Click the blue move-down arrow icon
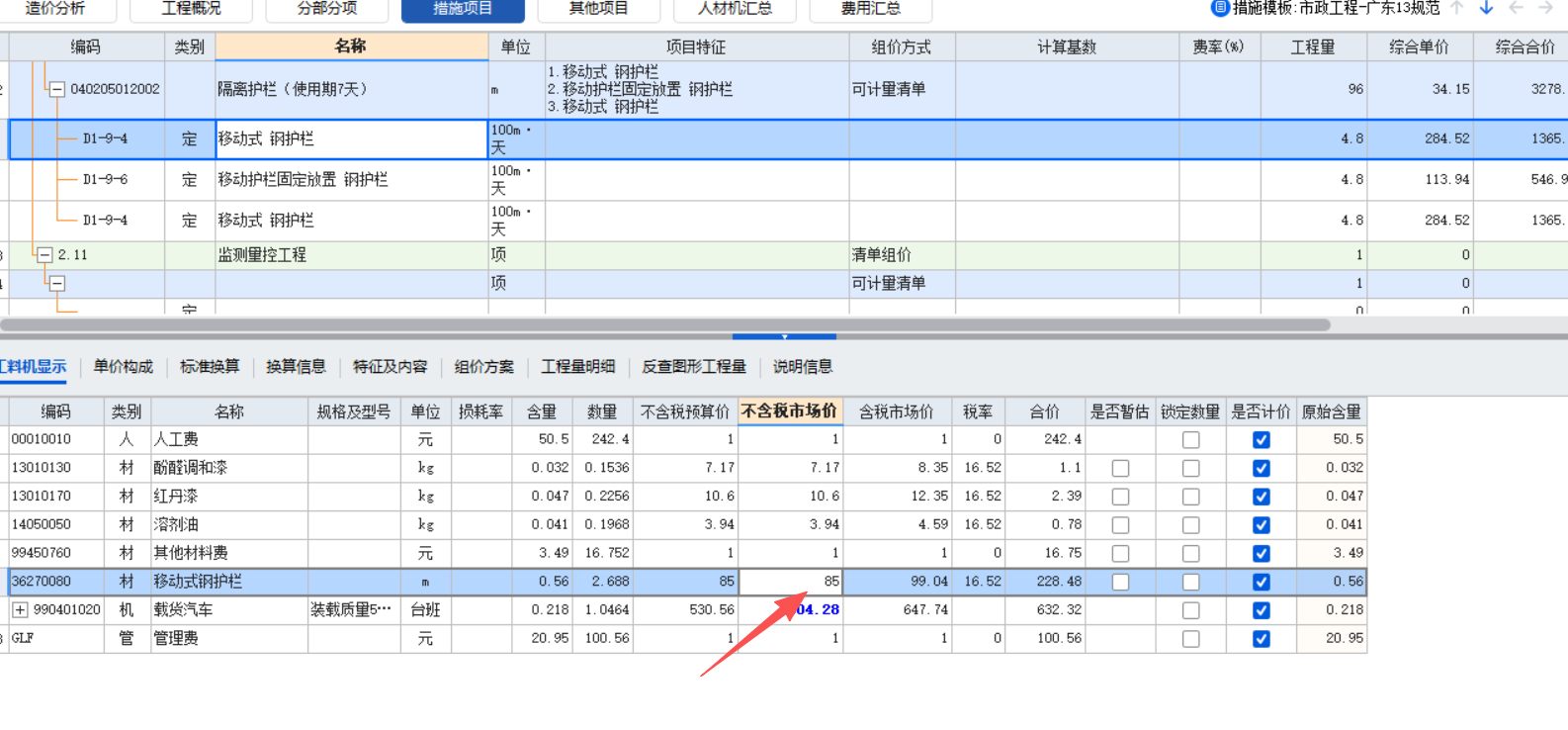 click(x=1486, y=8)
